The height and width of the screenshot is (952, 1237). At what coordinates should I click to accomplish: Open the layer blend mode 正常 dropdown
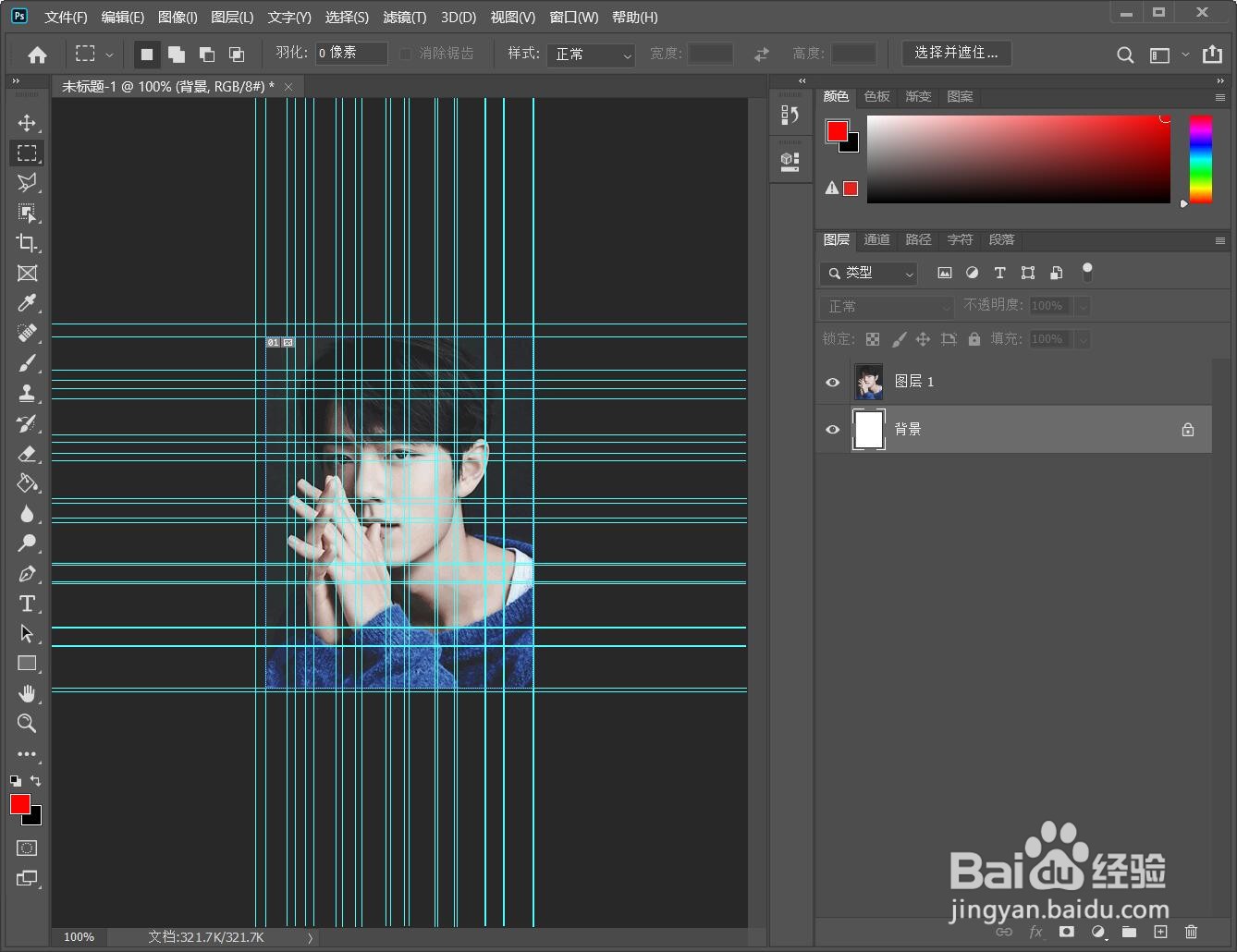coord(886,306)
